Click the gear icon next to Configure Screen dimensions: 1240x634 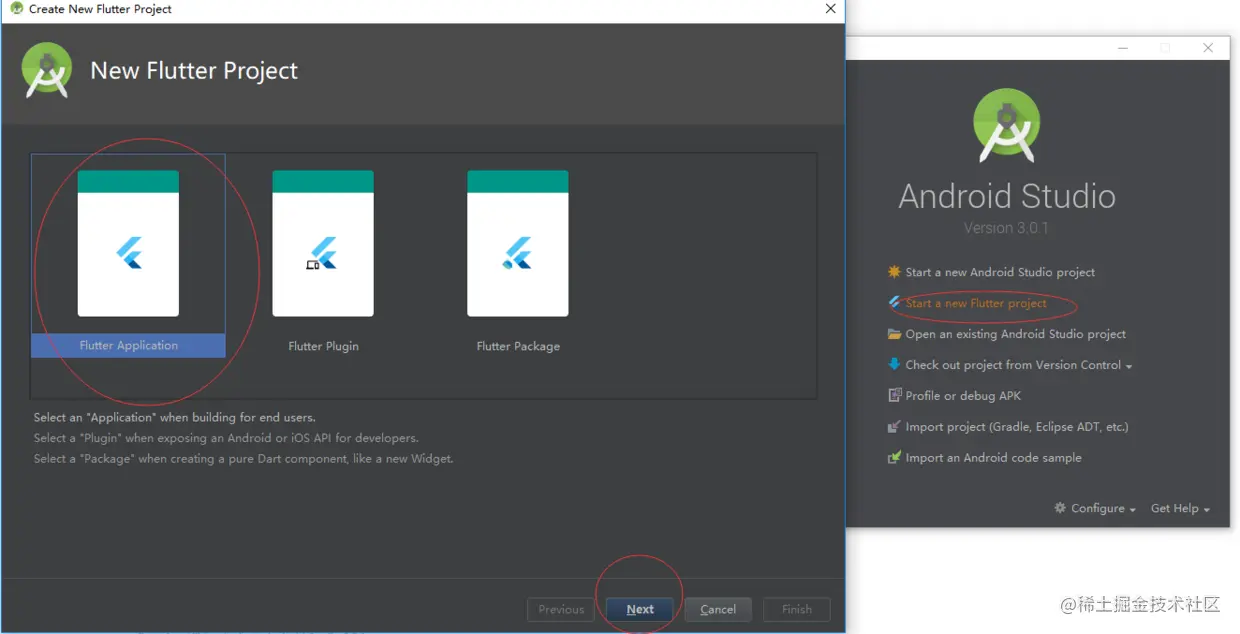point(1060,508)
